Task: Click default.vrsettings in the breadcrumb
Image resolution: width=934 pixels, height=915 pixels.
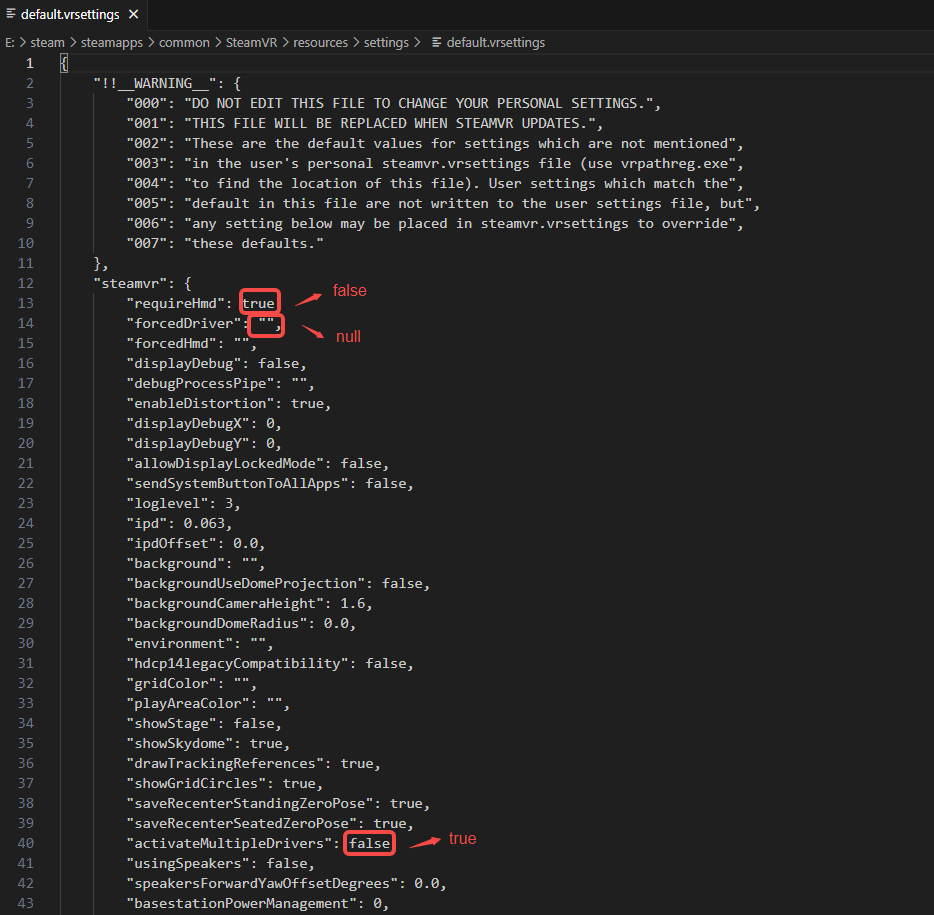Action: tap(496, 43)
